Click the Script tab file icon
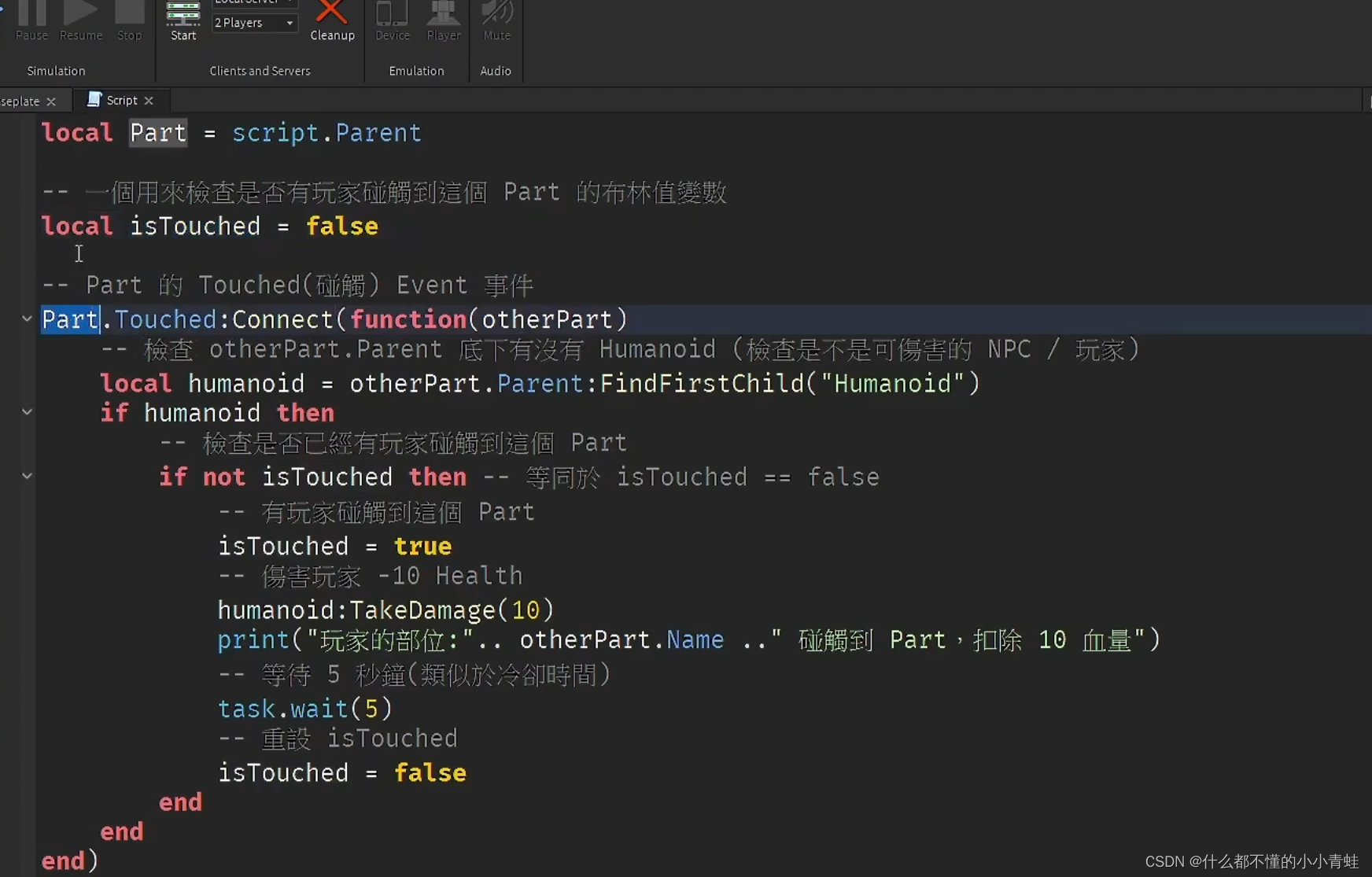Screen dimensions: 1372x877 94,99
